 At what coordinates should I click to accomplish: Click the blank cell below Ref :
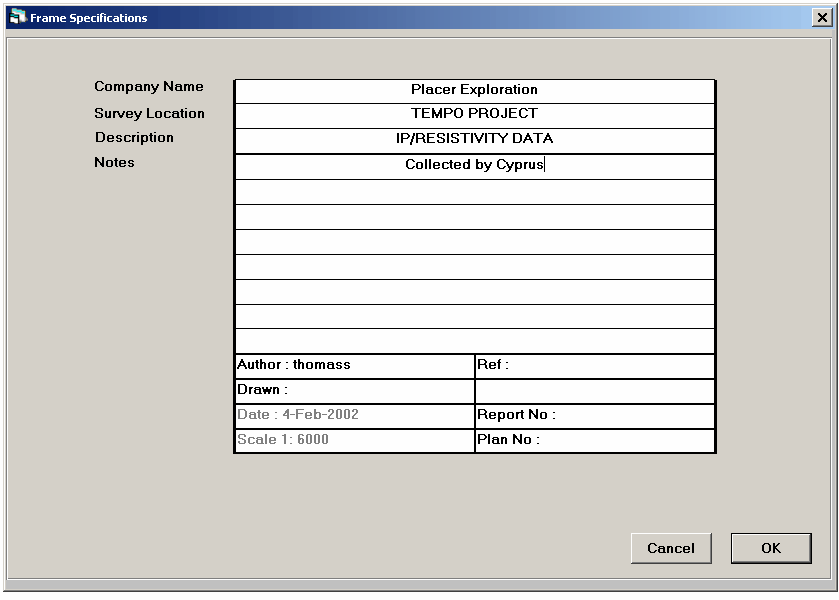click(595, 391)
